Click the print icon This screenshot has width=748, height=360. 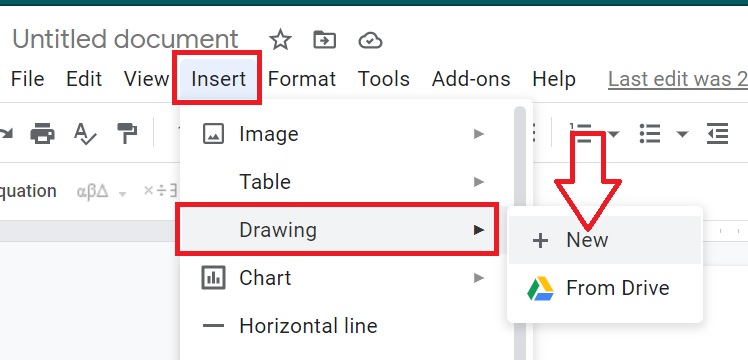pos(42,133)
